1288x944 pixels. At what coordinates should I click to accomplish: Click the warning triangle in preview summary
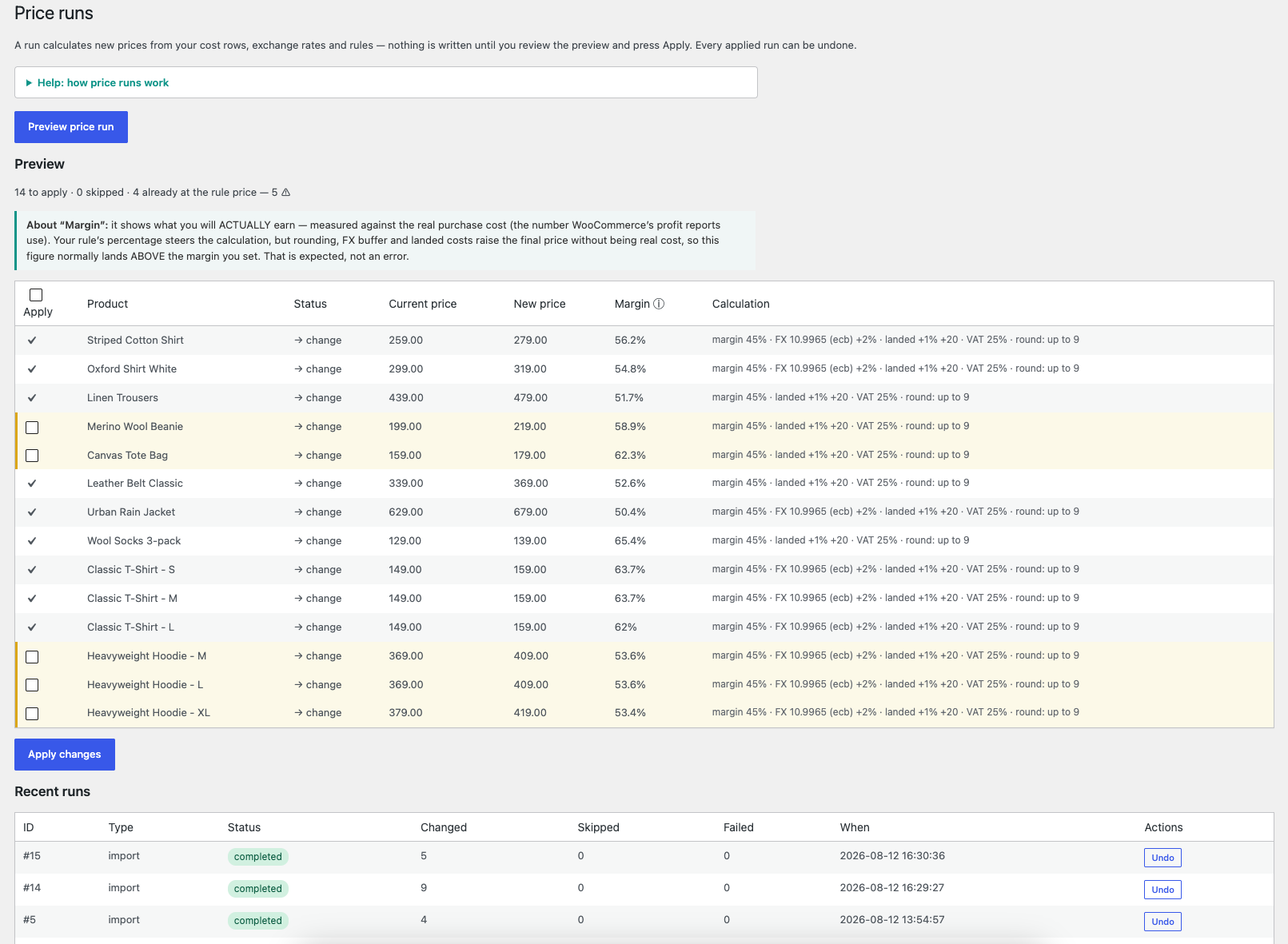[286, 193]
